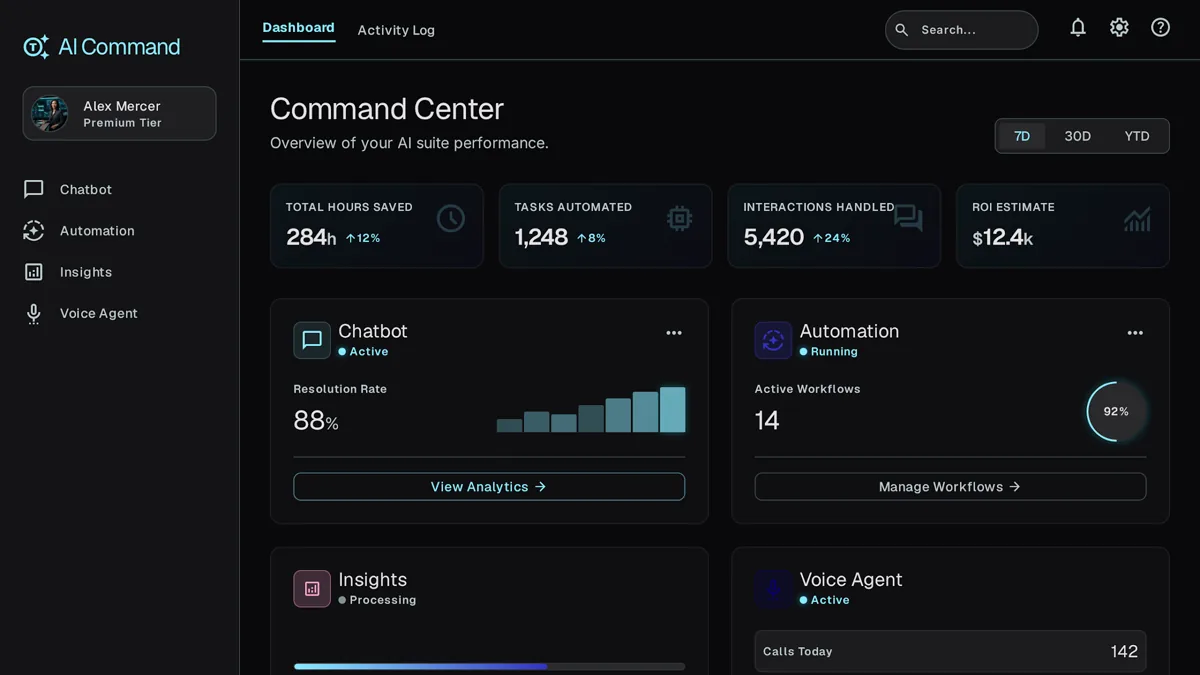Click clock icon on Total Hours Saved card
The width and height of the screenshot is (1200, 675).
pyautogui.click(x=451, y=218)
